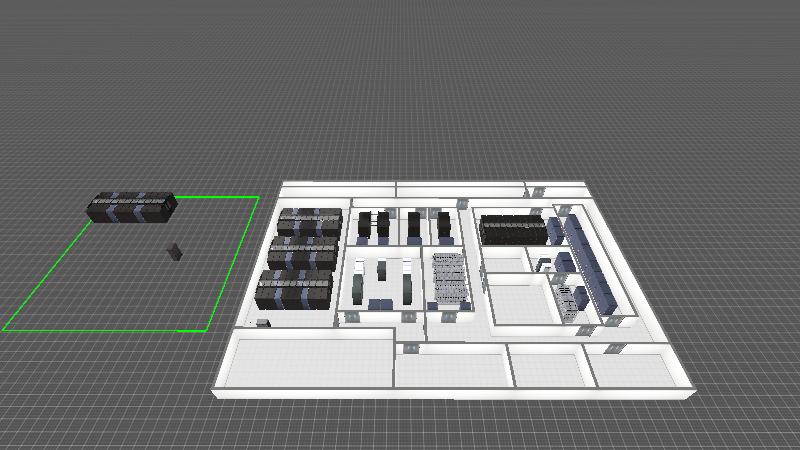Click the small dark box inside green outline
This screenshot has width=800, height=450.
point(176,251)
